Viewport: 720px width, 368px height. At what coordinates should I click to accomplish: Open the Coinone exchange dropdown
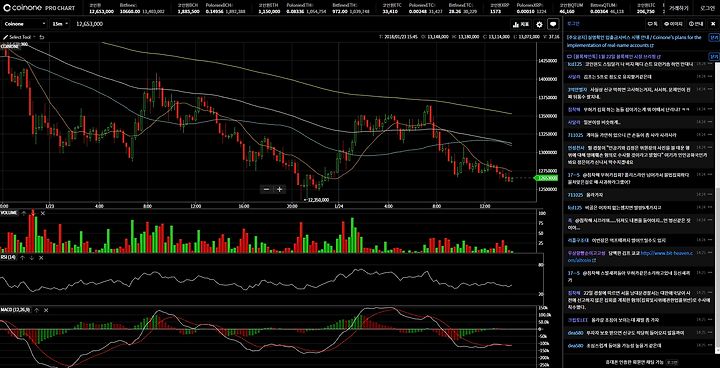[25, 24]
